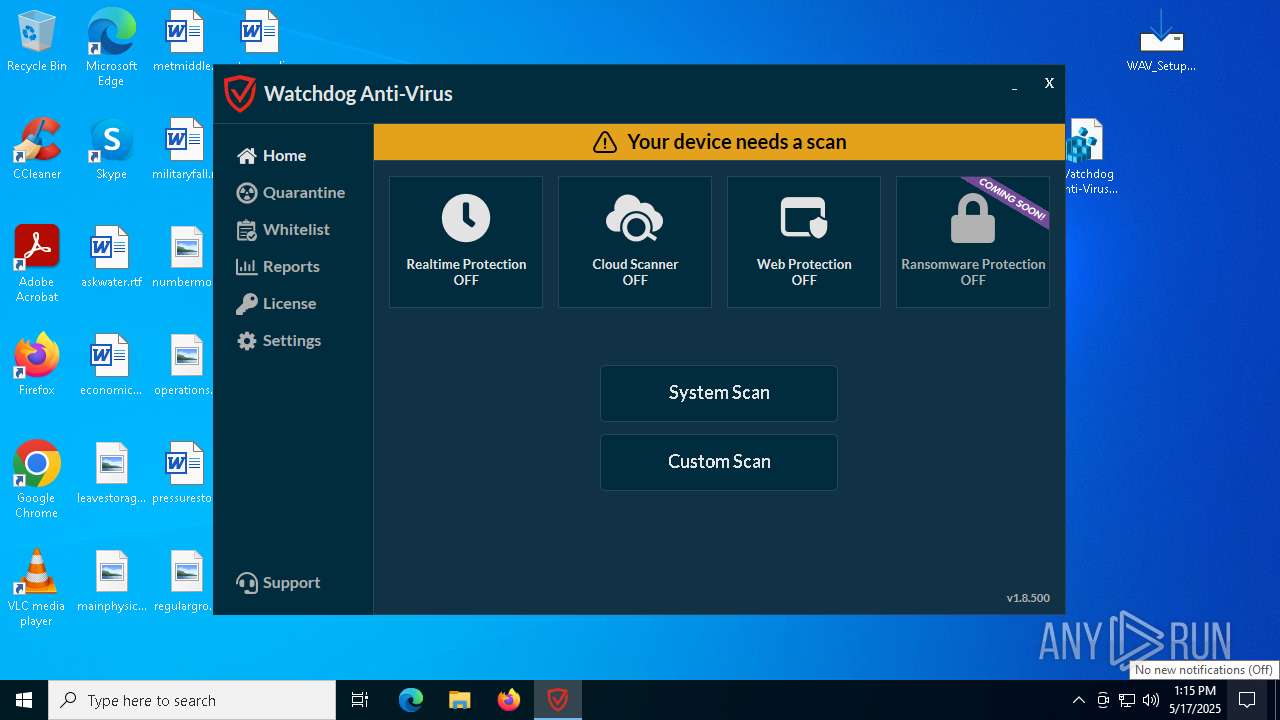The height and width of the screenshot is (720, 1280).
Task: Toggle Realtime Protection tile
Action: tap(466, 242)
